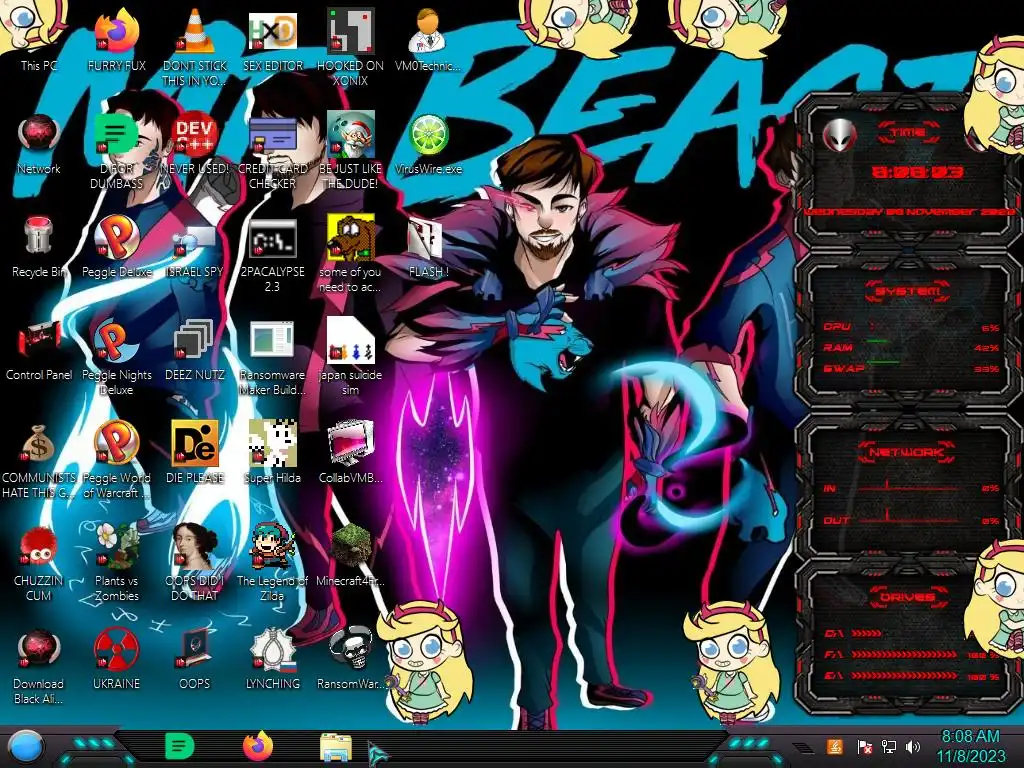Select the VirusWire.exe lime icon
The image size is (1024, 768).
(428, 142)
